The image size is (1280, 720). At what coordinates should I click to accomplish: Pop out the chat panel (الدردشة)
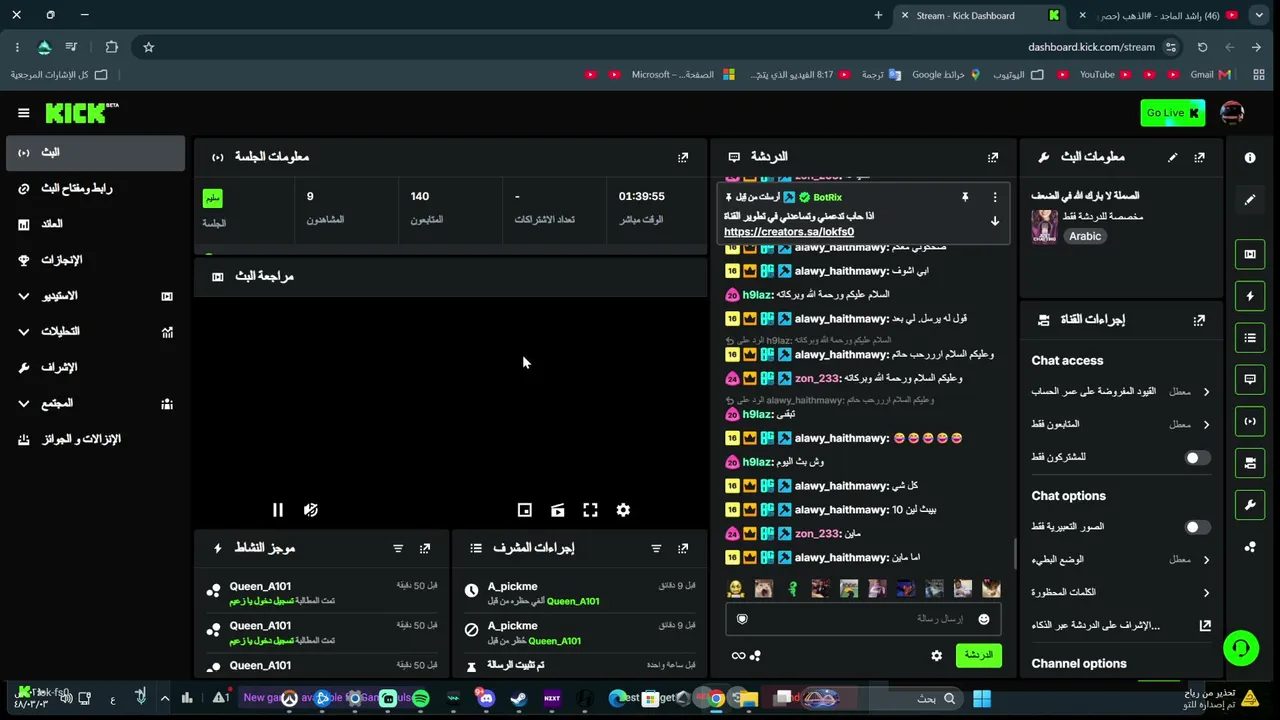993,157
